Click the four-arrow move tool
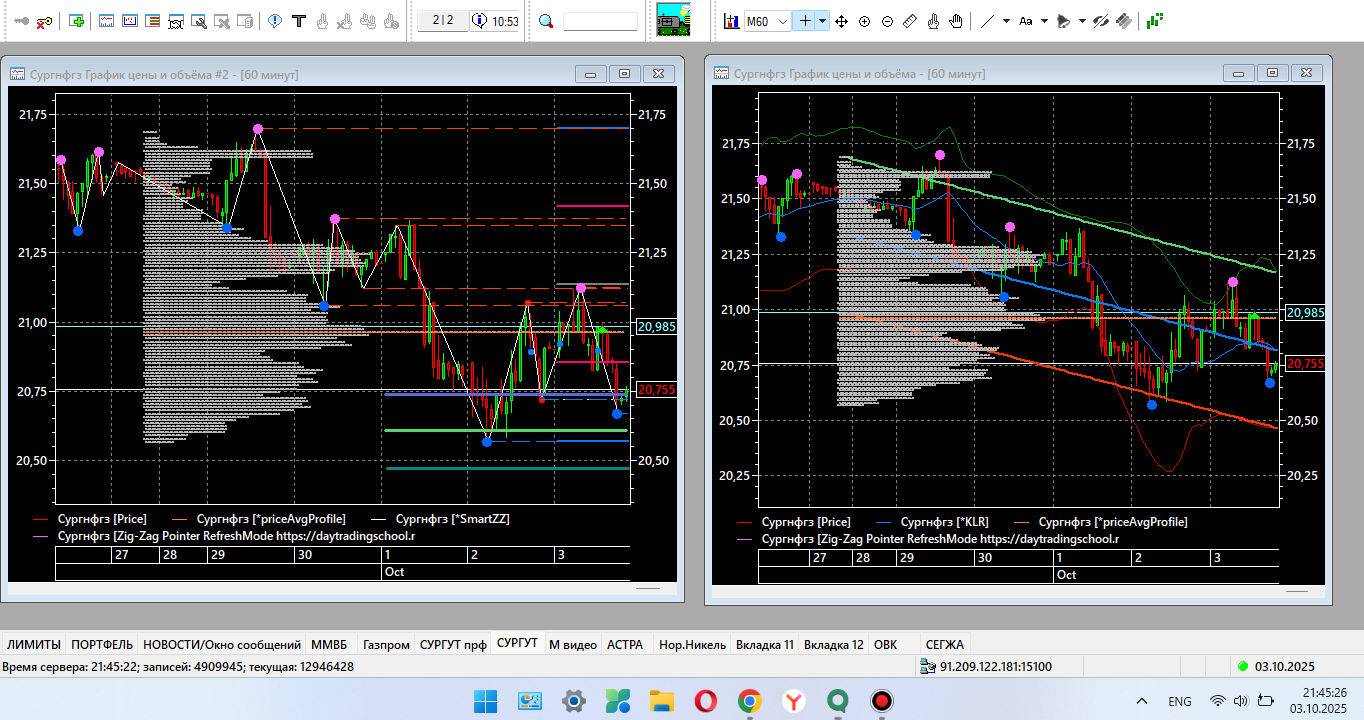This screenshot has height=720, width=1364. tap(841, 21)
